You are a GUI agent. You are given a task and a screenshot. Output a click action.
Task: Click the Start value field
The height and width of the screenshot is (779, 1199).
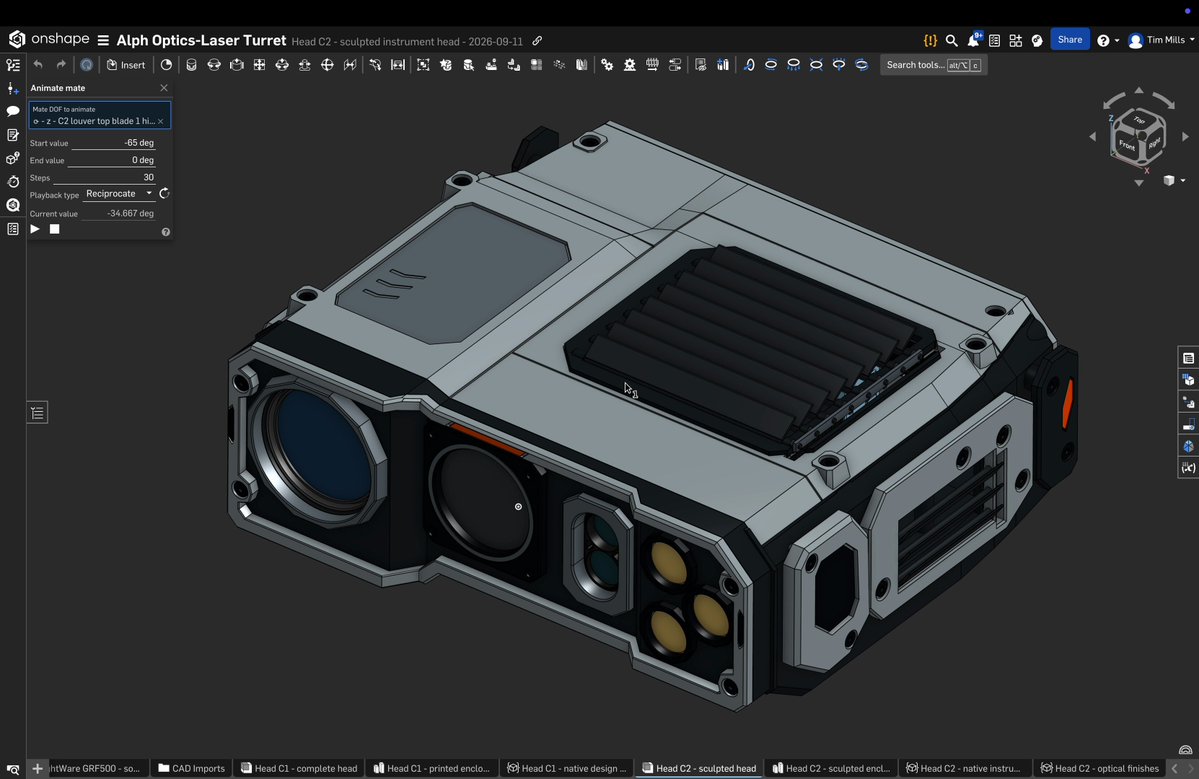tap(112, 143)
